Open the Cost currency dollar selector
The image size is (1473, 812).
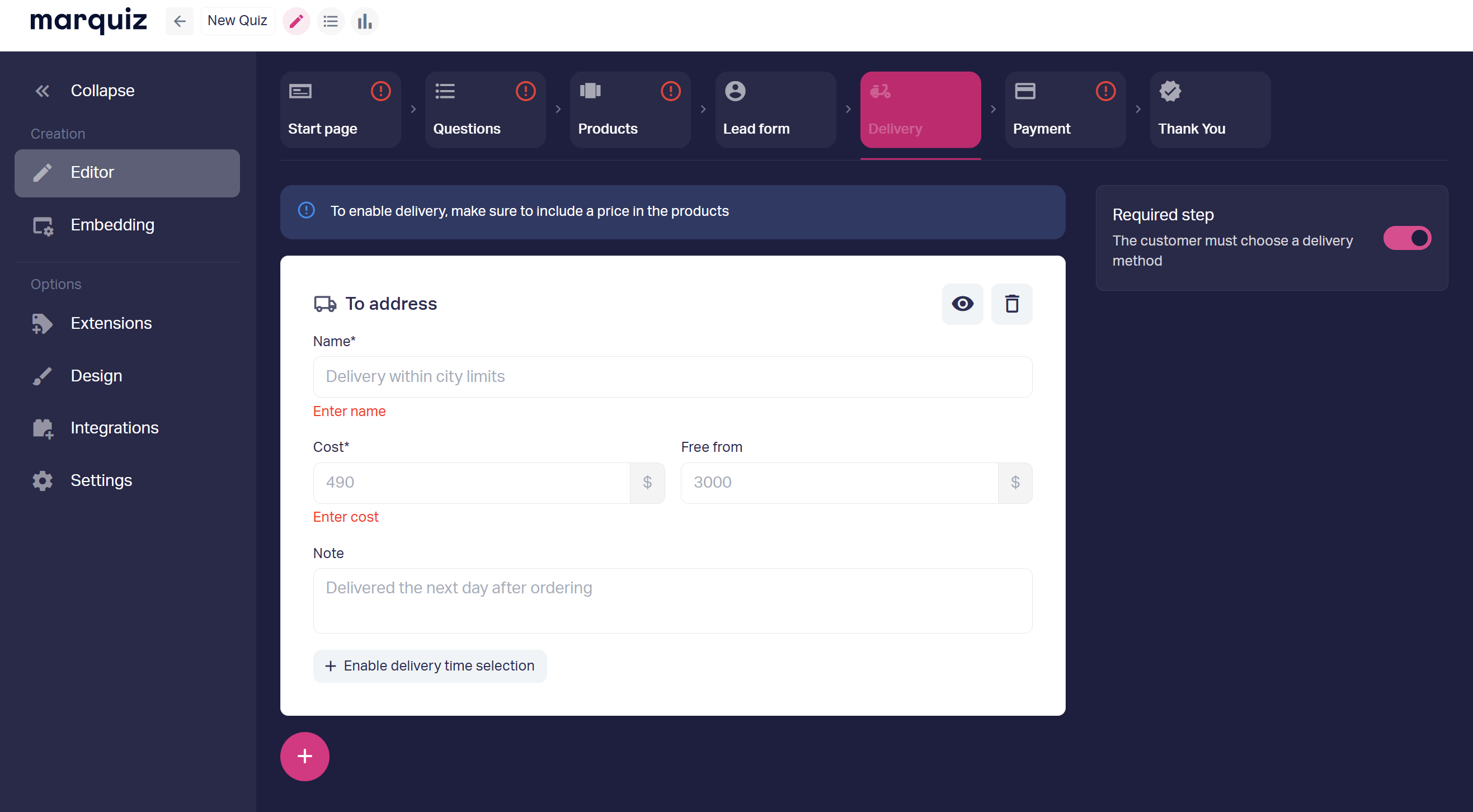tap(647, 482)
